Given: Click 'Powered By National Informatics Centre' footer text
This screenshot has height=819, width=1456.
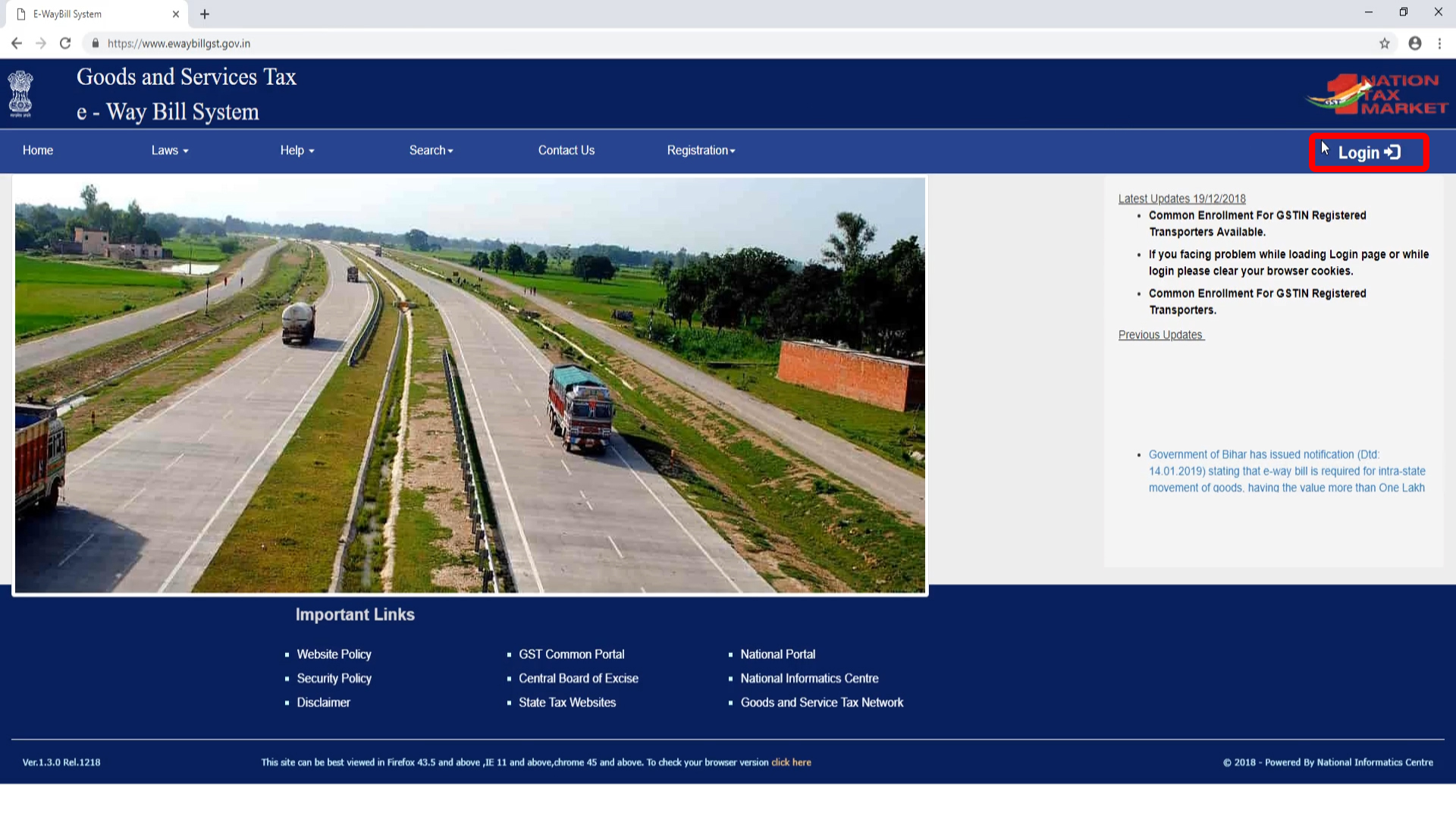Looking at the screenshot, I should coord(1348,762).
